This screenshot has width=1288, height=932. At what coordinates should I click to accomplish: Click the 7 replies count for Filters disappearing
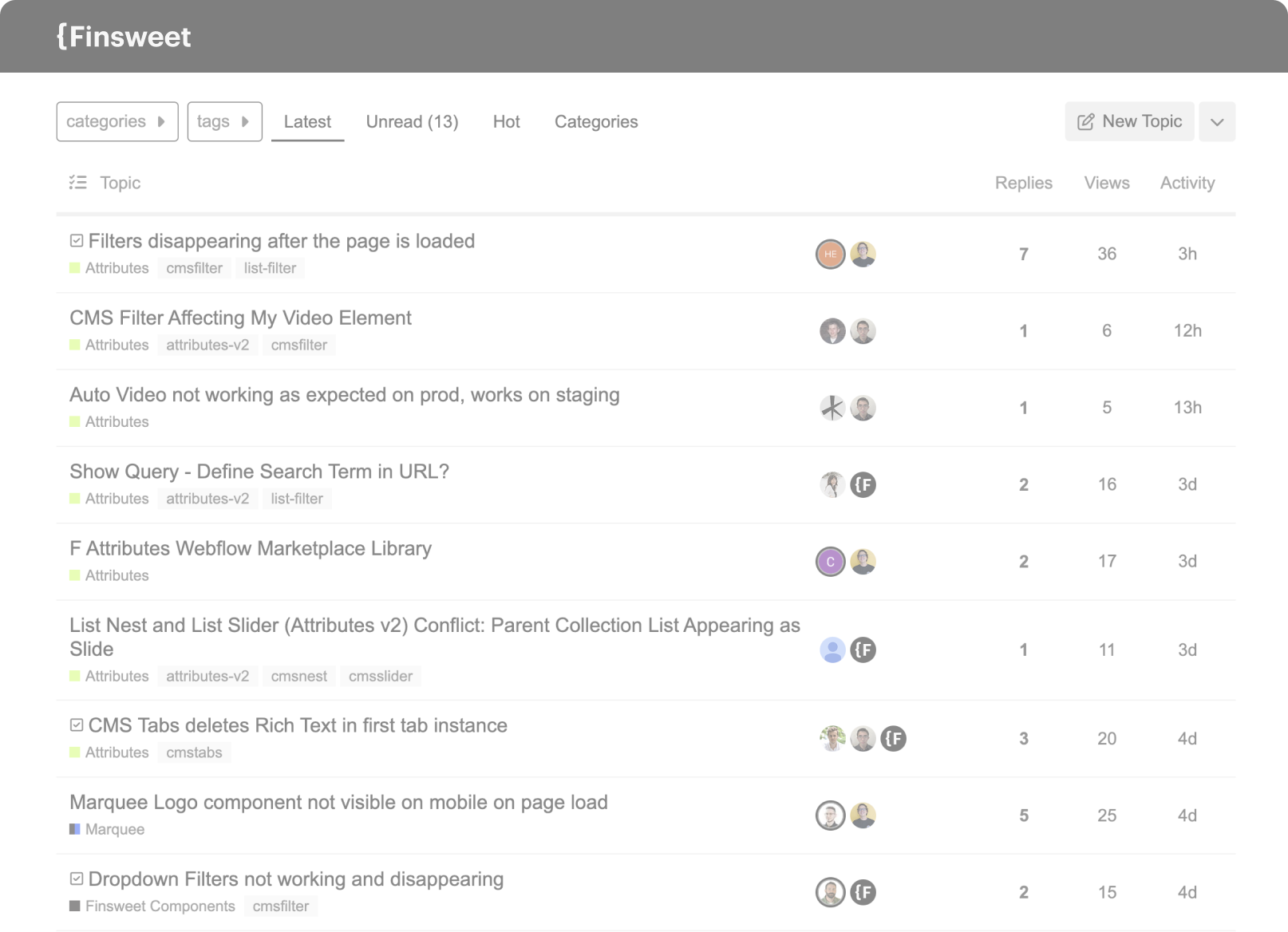(x=1024, y=255)
